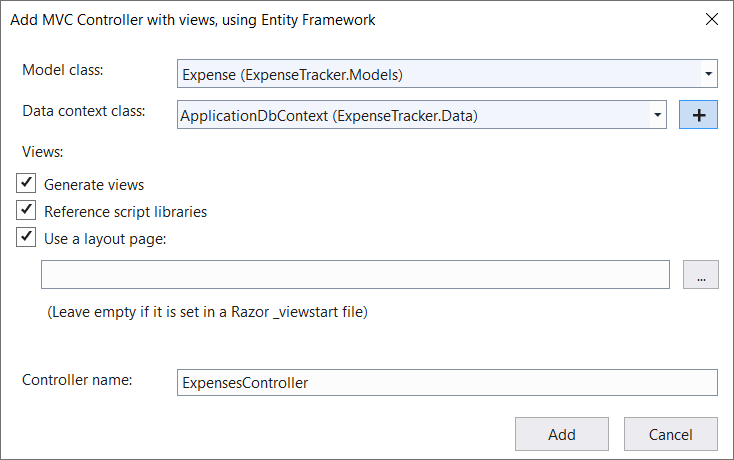Click the ellipsis browse icon for layout page
This screenshot has width=734, height=460.
700,275
